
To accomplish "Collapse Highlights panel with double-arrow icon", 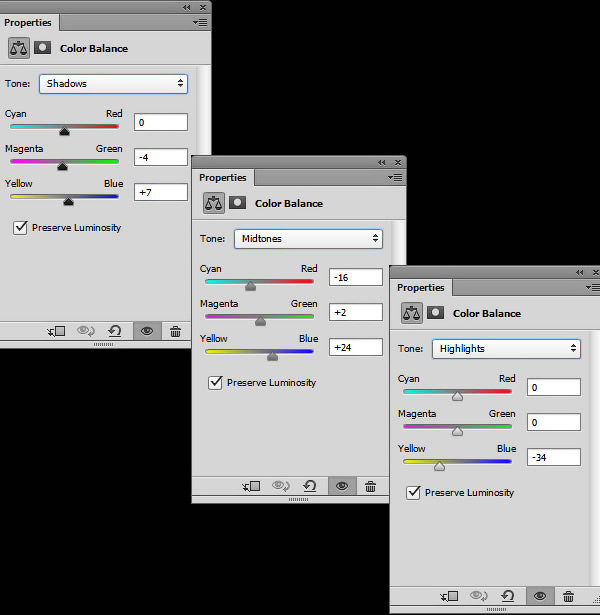I will tap(580, 272).
